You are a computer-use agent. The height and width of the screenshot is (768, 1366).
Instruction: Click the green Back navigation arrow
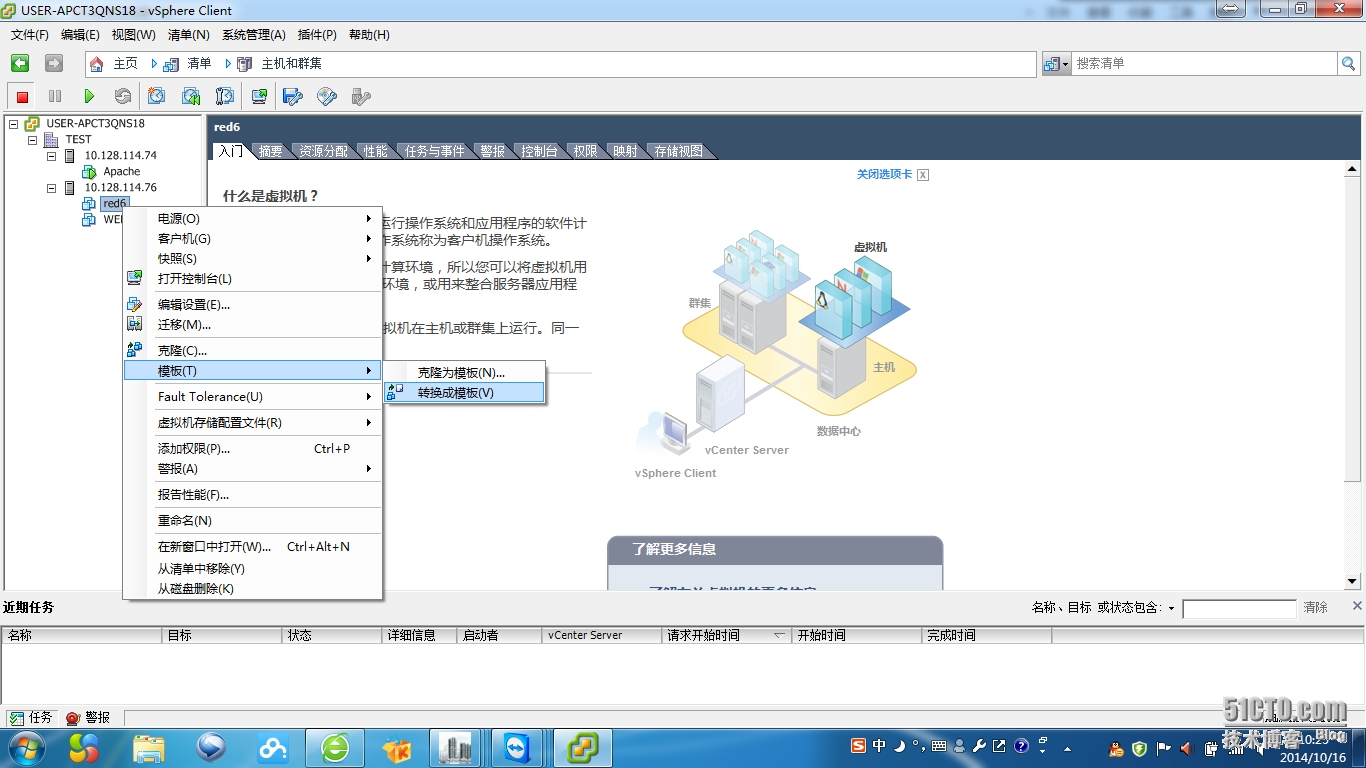point(20,63)
